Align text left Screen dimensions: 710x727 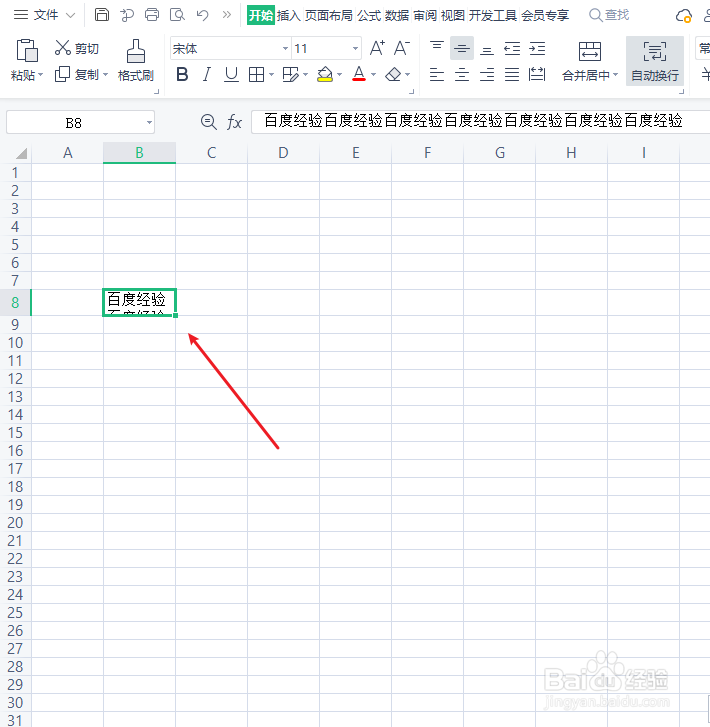point(437,74)
